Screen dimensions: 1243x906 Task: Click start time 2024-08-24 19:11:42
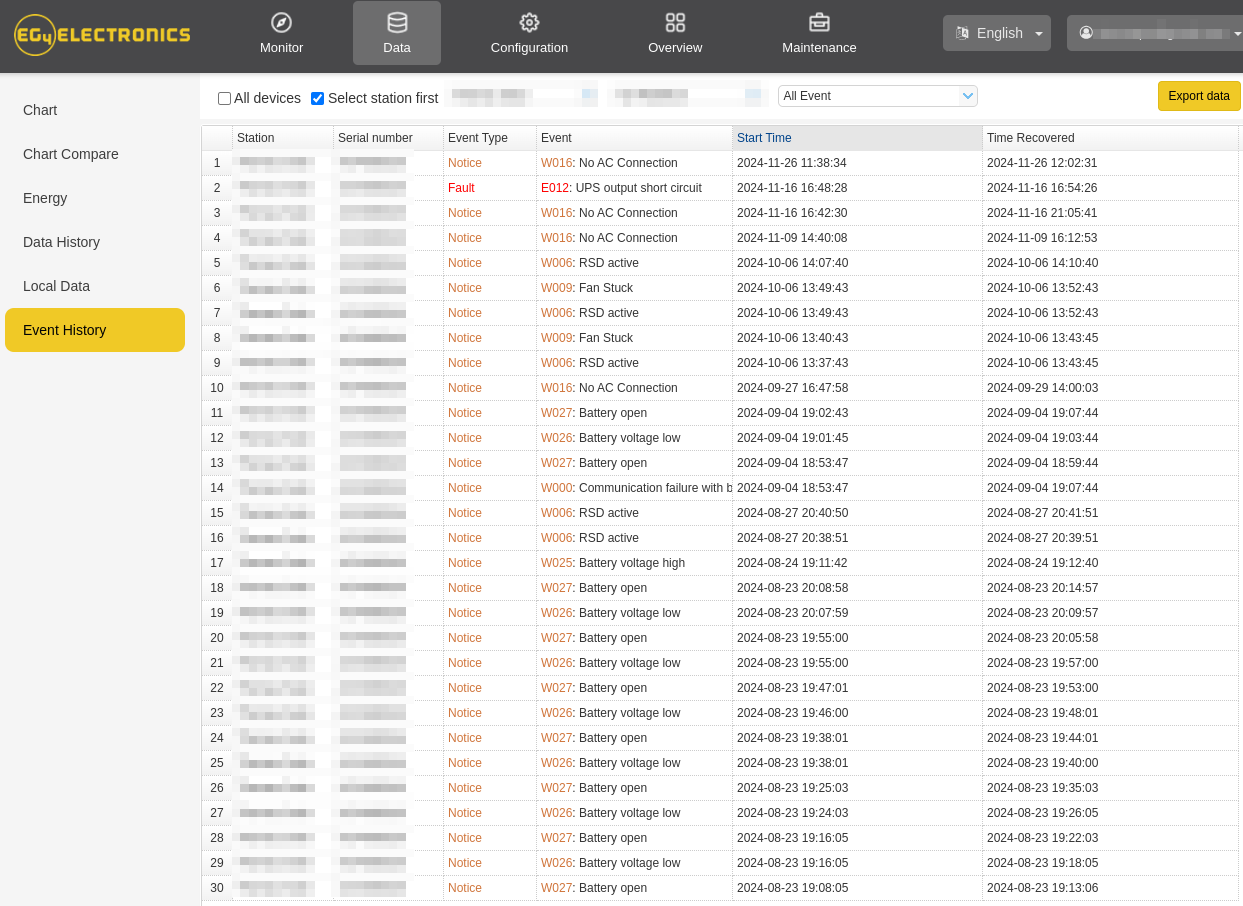tap(792, 563)
